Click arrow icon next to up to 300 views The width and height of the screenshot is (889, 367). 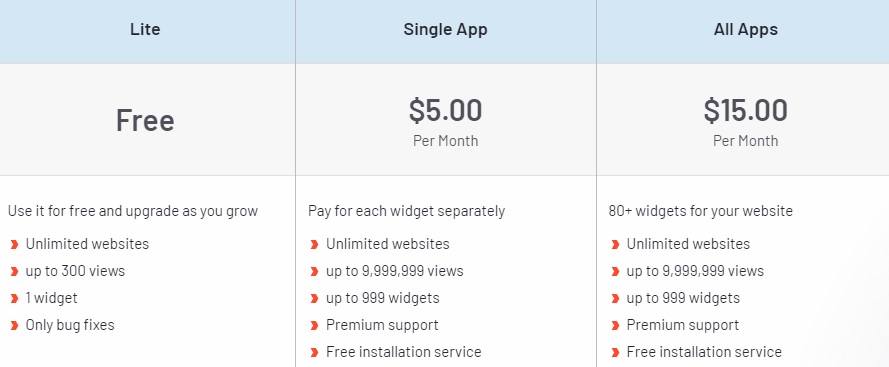14,272
